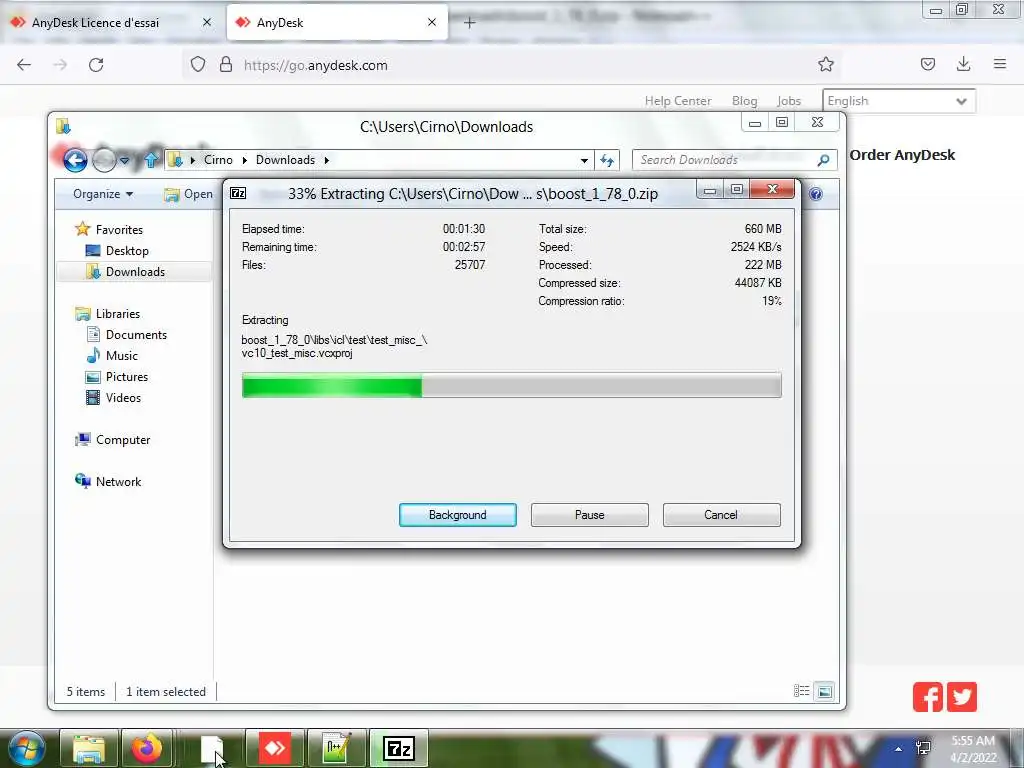Open Music library
The image size is (1024, 768).
112,355
